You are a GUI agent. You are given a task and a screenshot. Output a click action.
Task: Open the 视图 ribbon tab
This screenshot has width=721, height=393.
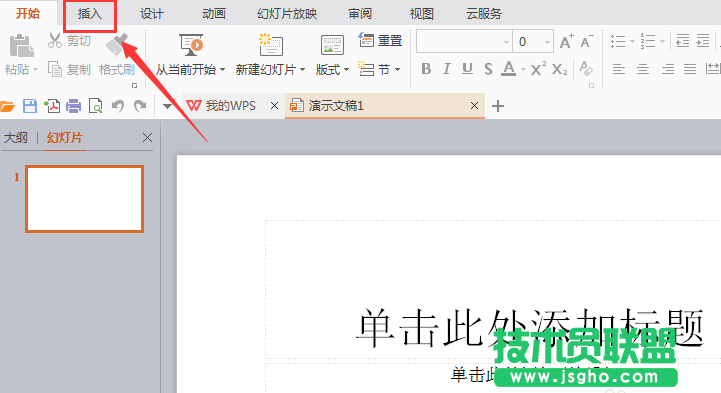click(x=422, y=14)
